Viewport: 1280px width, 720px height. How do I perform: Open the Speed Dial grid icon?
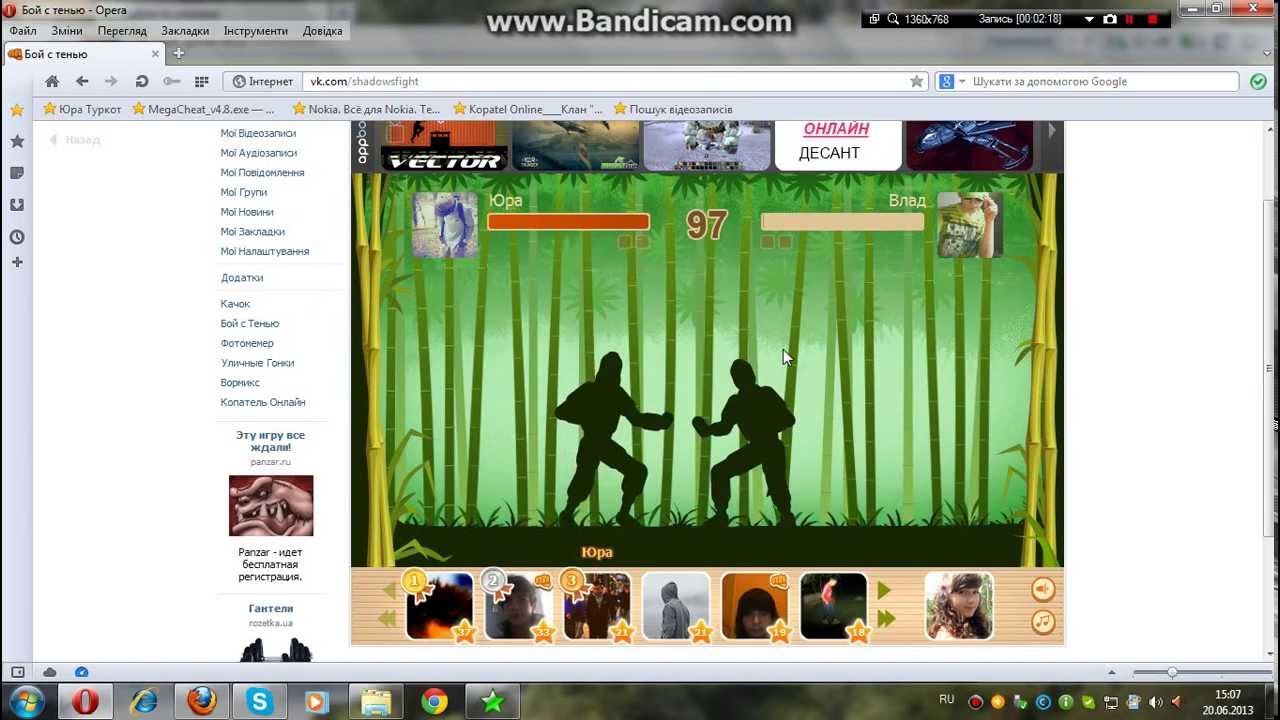[x=202, y=82]
